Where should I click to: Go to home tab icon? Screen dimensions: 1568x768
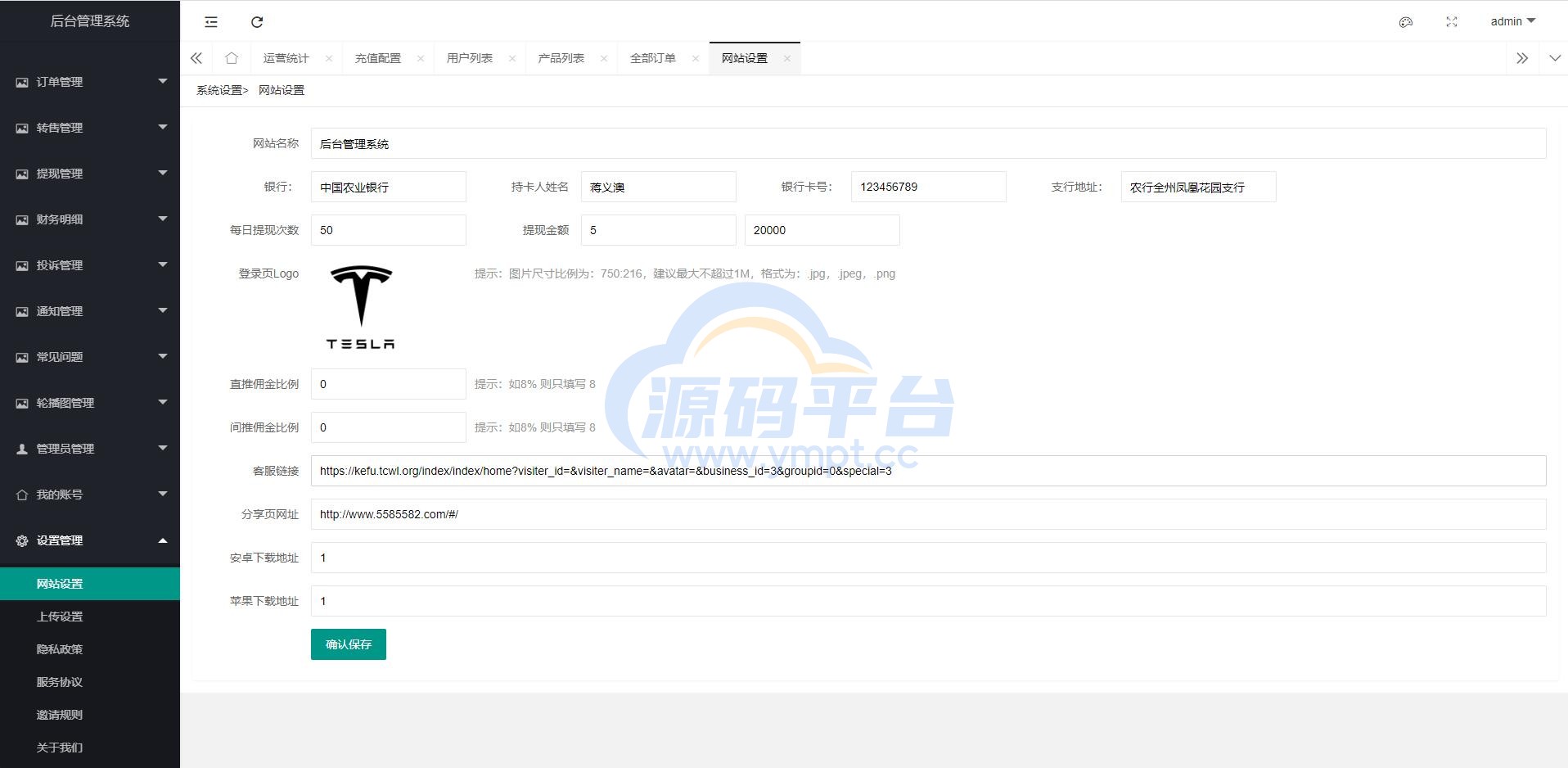click(x=232, y=58)
